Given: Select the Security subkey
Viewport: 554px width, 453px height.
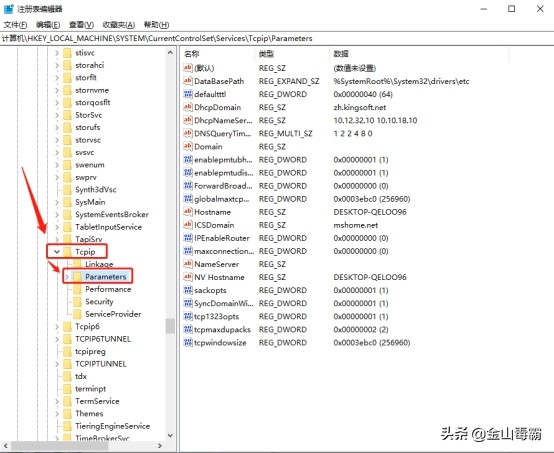Looking at the screenshot, I should [x=99, y=301].
